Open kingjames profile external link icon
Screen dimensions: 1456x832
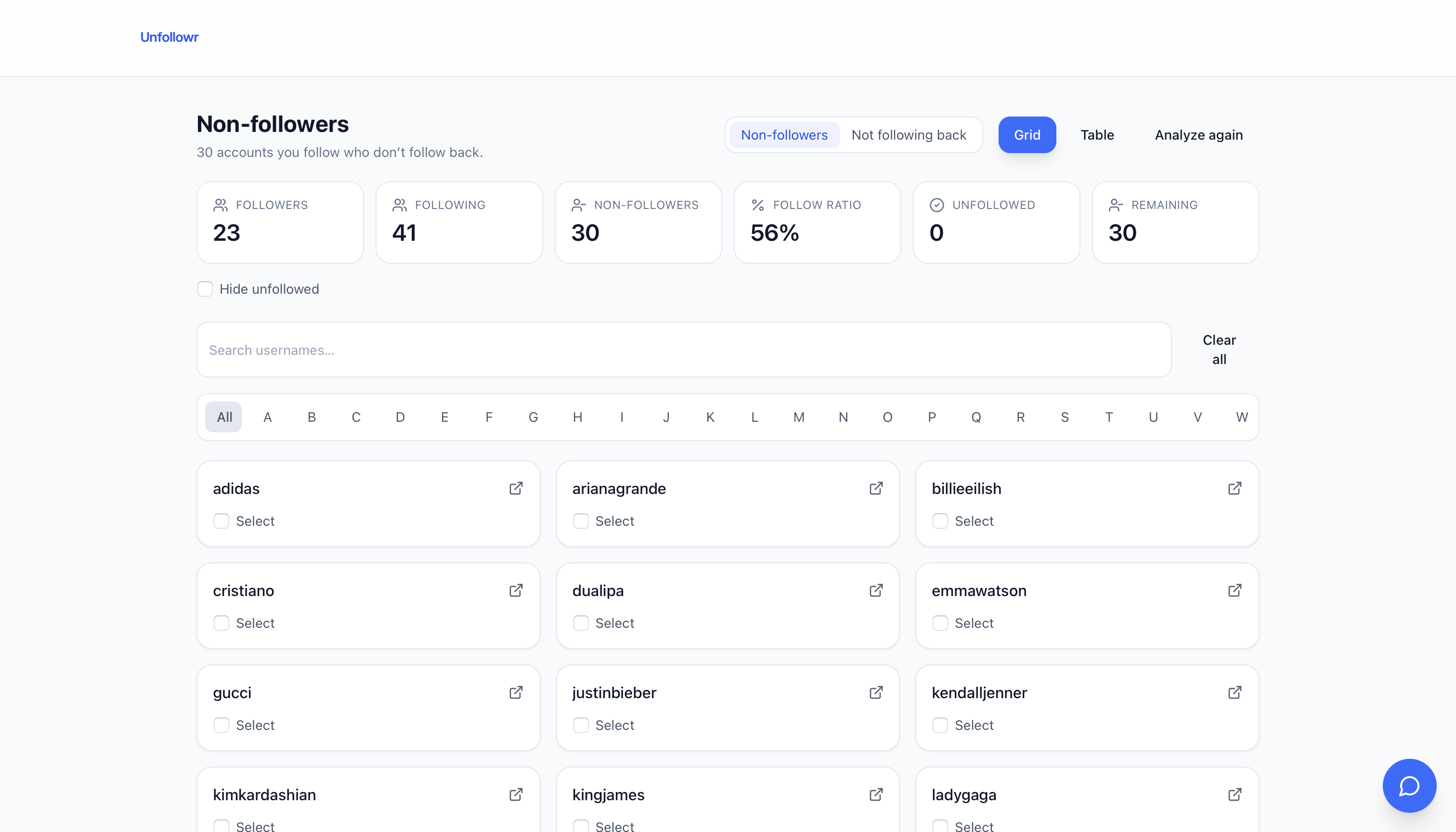tap(876, 795)
